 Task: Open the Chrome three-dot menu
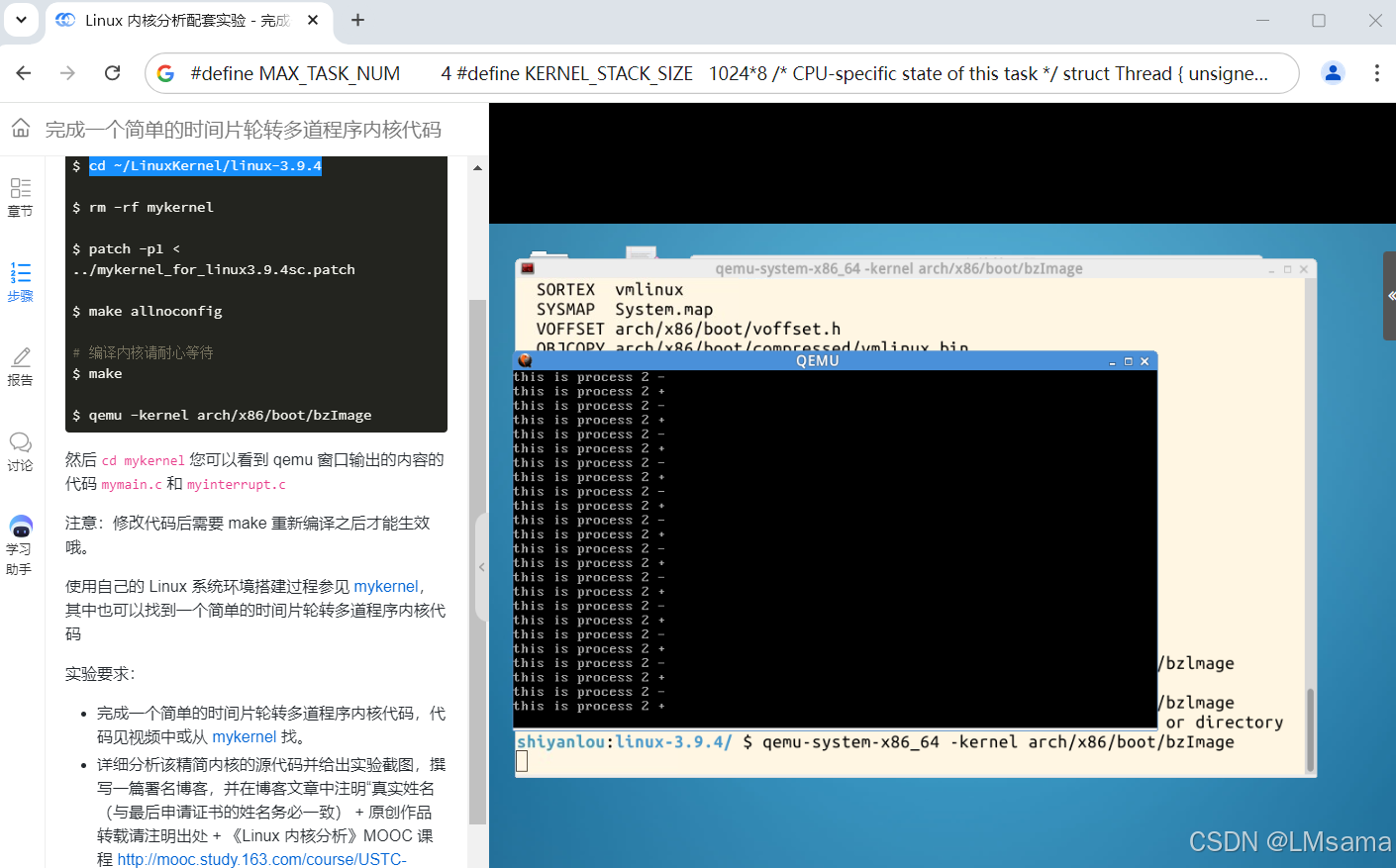pos(1376,73)
